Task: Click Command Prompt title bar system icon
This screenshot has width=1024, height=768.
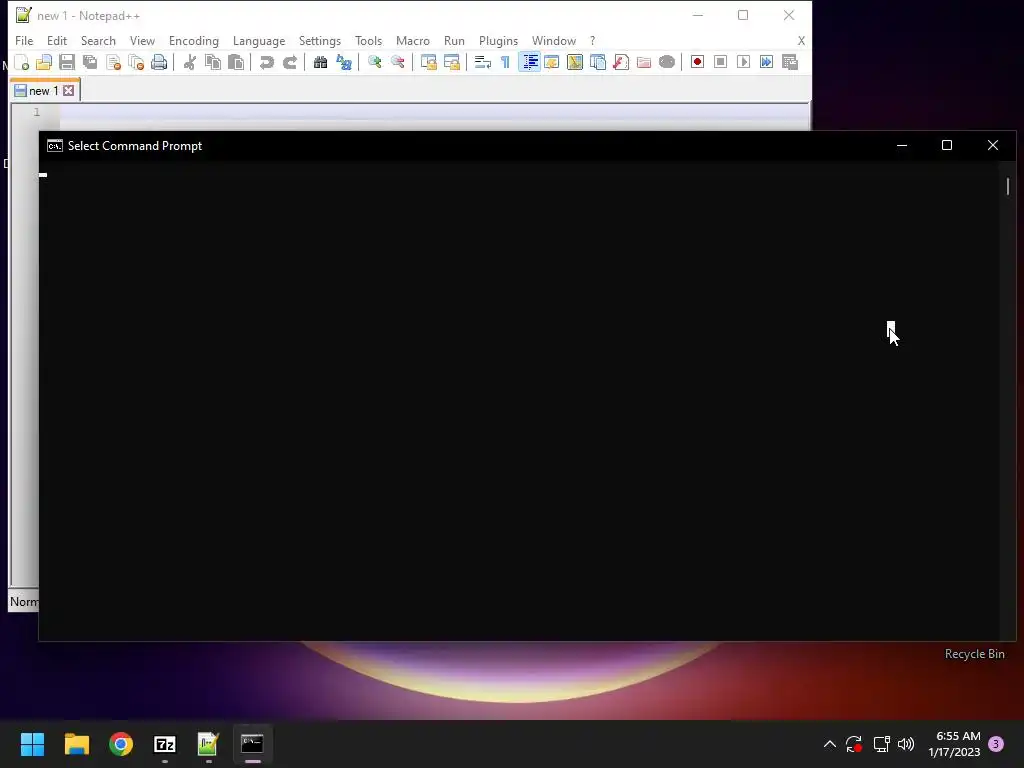Action: click(55, 146)
